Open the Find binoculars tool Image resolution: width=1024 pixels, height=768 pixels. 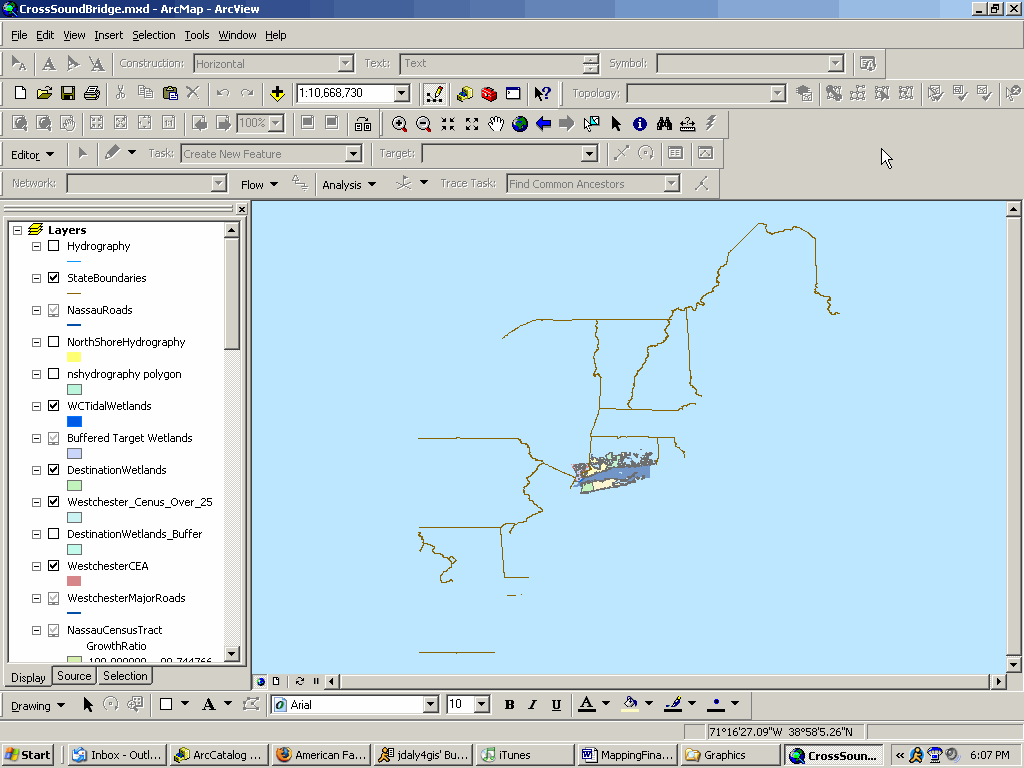tap(664, 124)
